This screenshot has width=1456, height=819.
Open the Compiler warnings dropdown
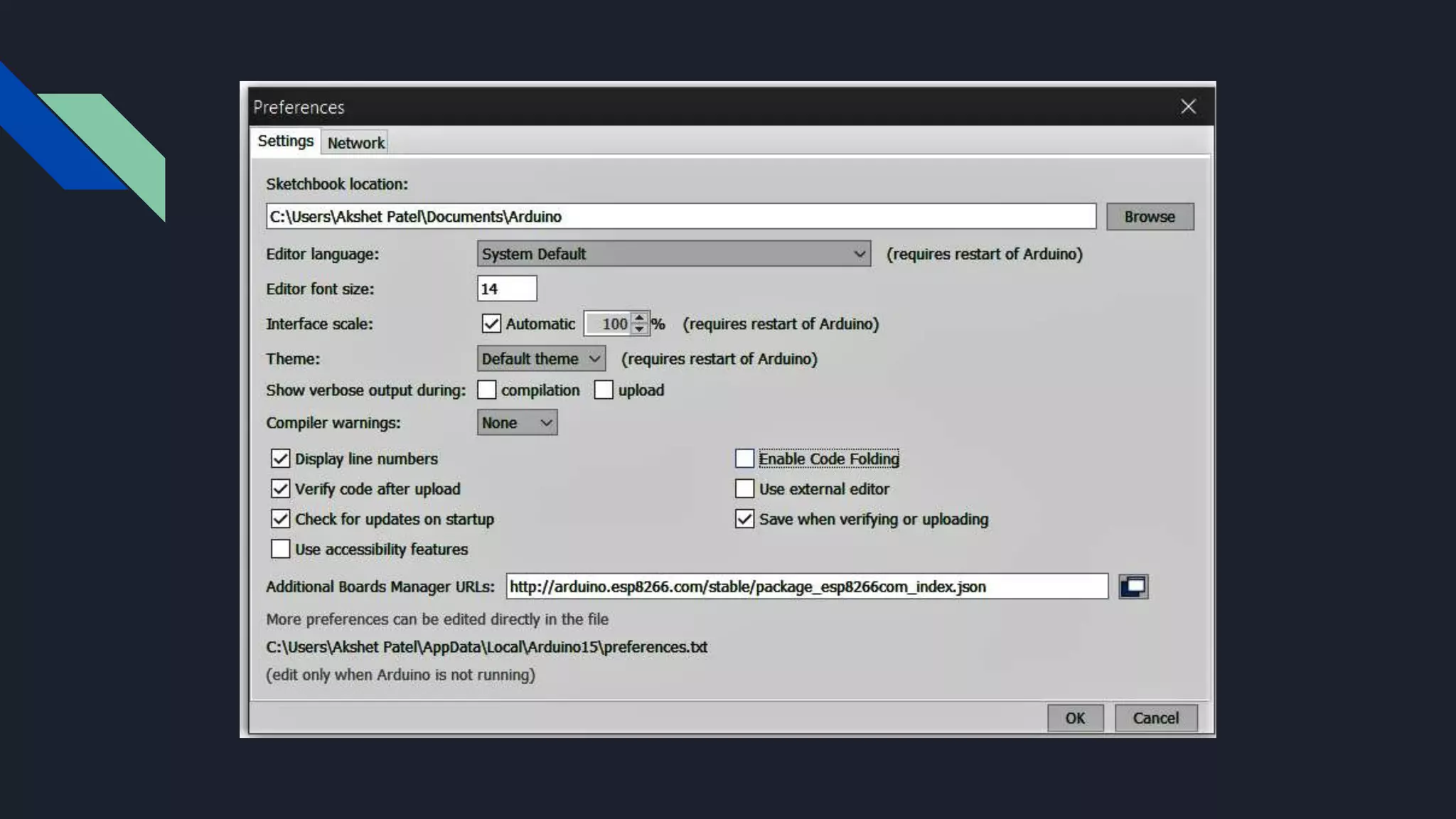(x=517, y=422)
